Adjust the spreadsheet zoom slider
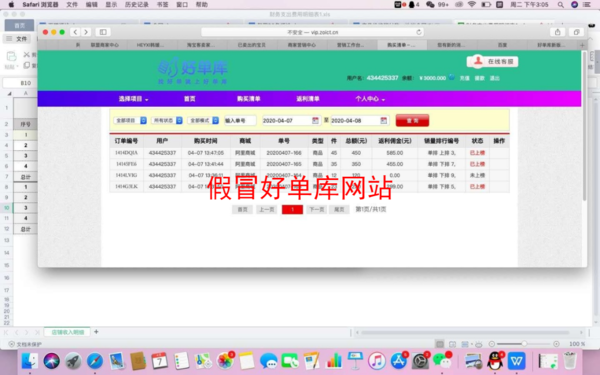The height and width of the screenshot is (375, 600). tap(524, 344)
